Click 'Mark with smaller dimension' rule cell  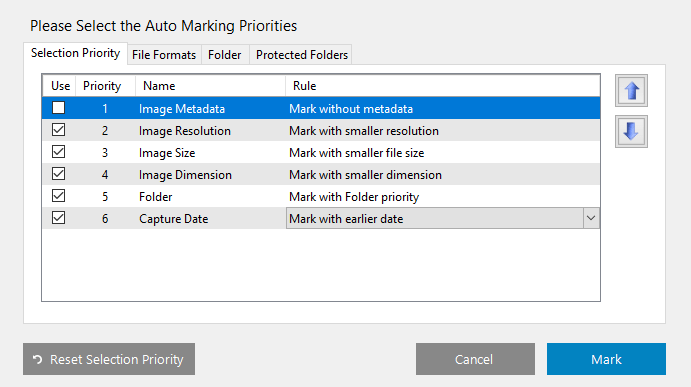(x=442, y=175)
